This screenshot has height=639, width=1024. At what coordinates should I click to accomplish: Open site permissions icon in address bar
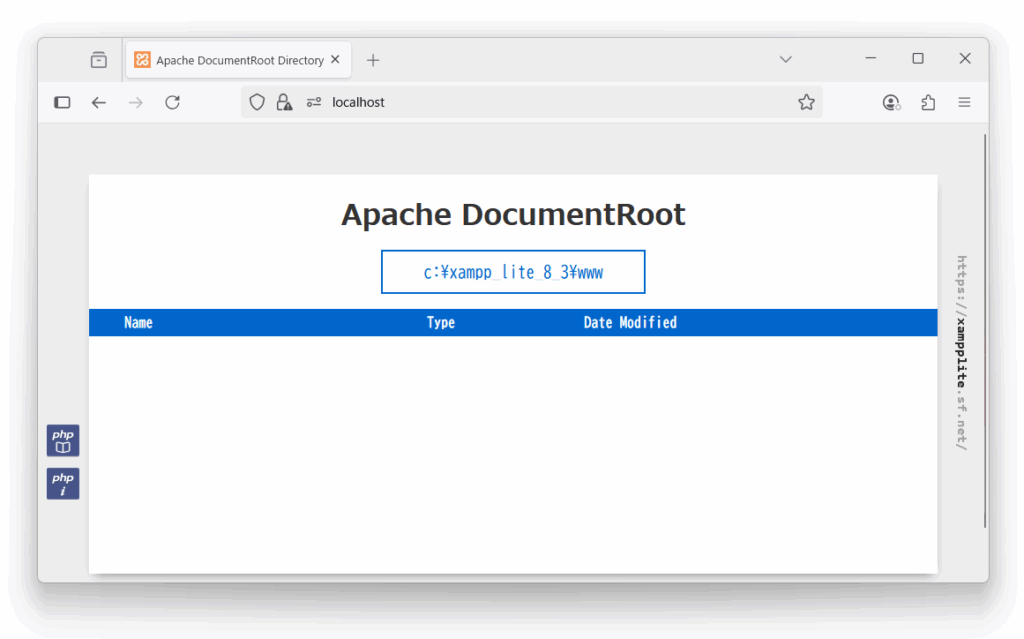point(314,102)
